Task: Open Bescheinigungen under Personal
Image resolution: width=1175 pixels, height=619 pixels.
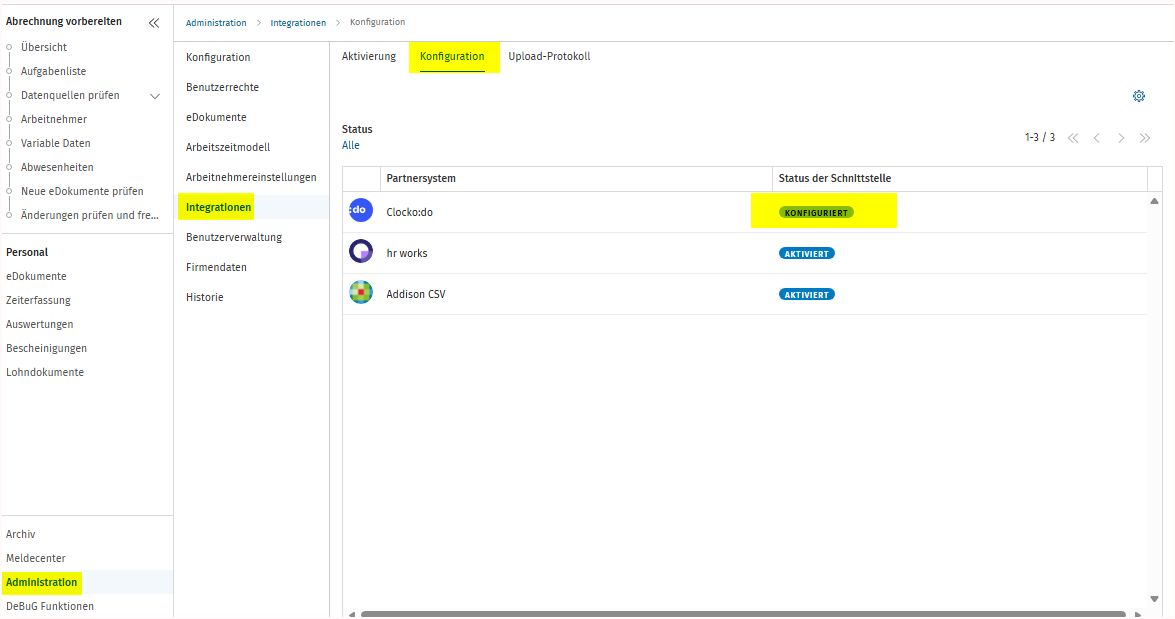Action: click(x=46, y=348)
